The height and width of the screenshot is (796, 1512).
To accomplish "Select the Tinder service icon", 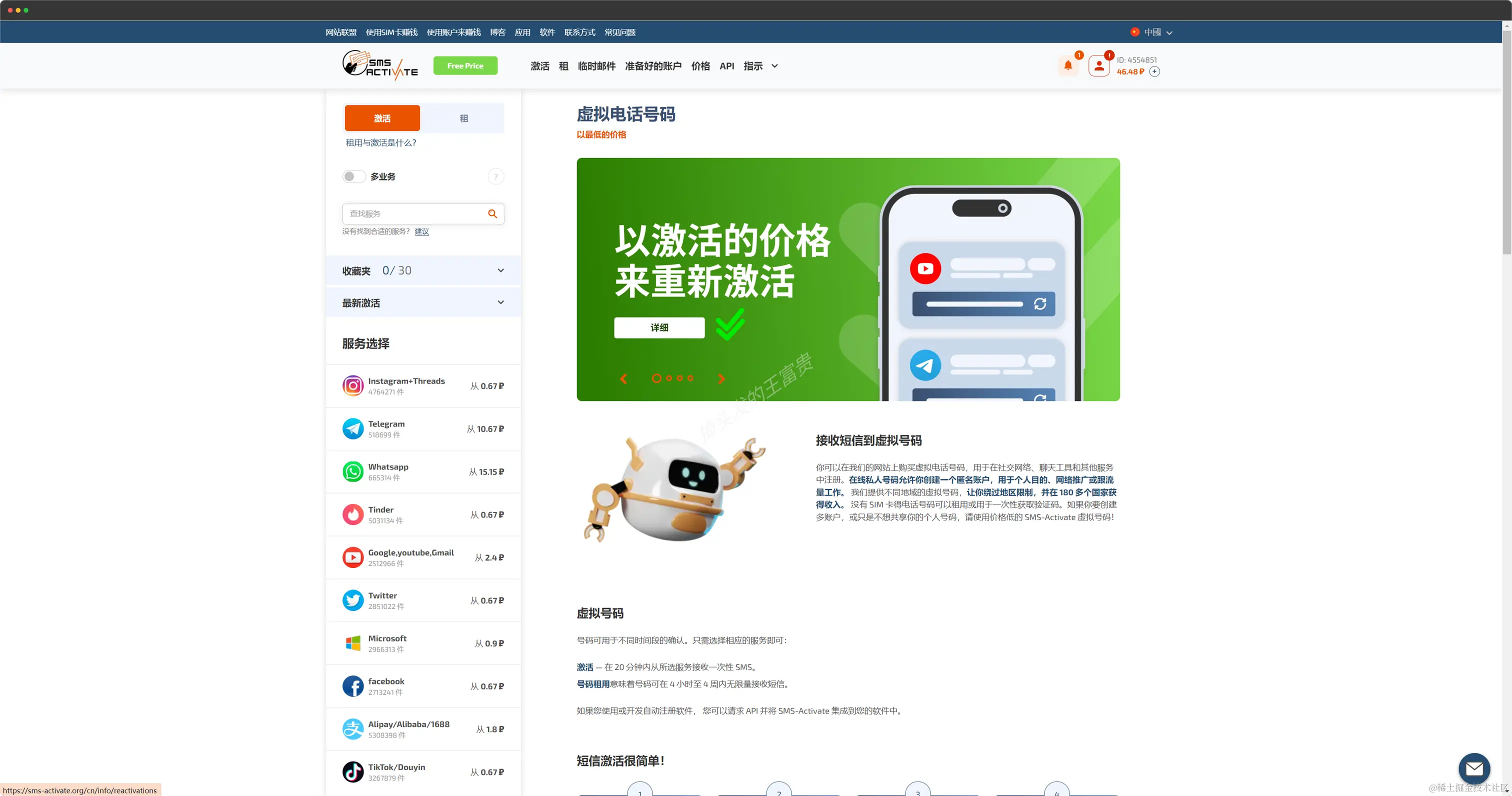I will (353, 514).
